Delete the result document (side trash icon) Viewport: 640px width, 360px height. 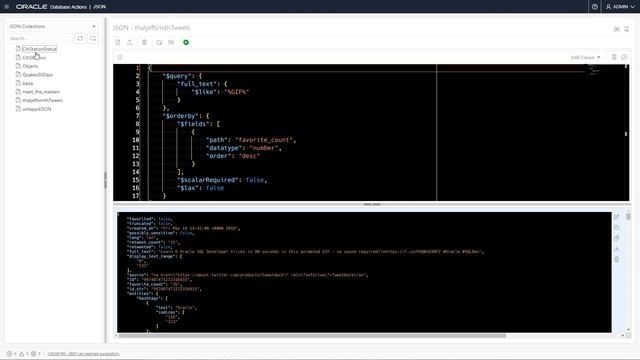617,259
